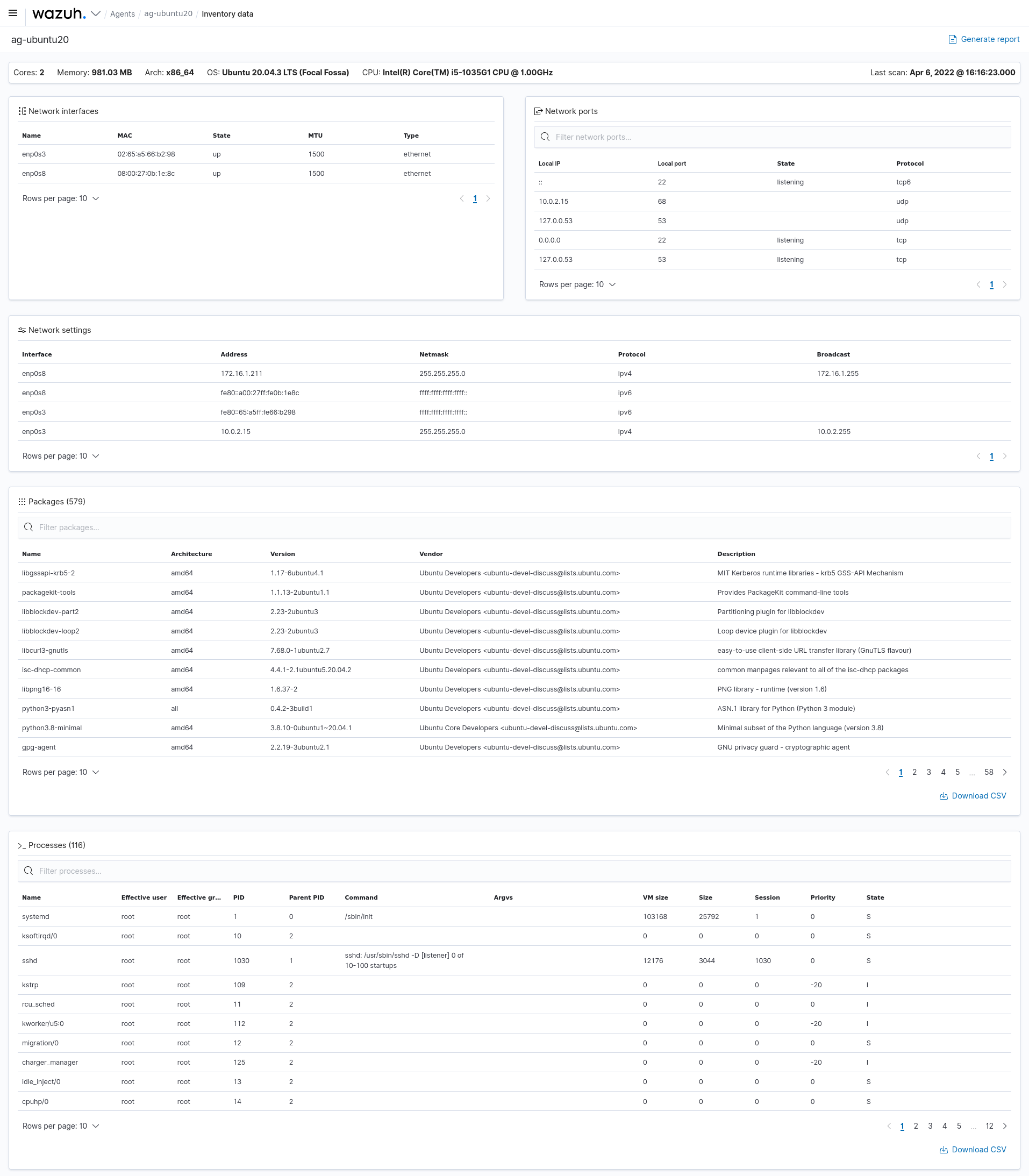Go to next page in Packages

pyautogui.click(x=1004, y=772)
